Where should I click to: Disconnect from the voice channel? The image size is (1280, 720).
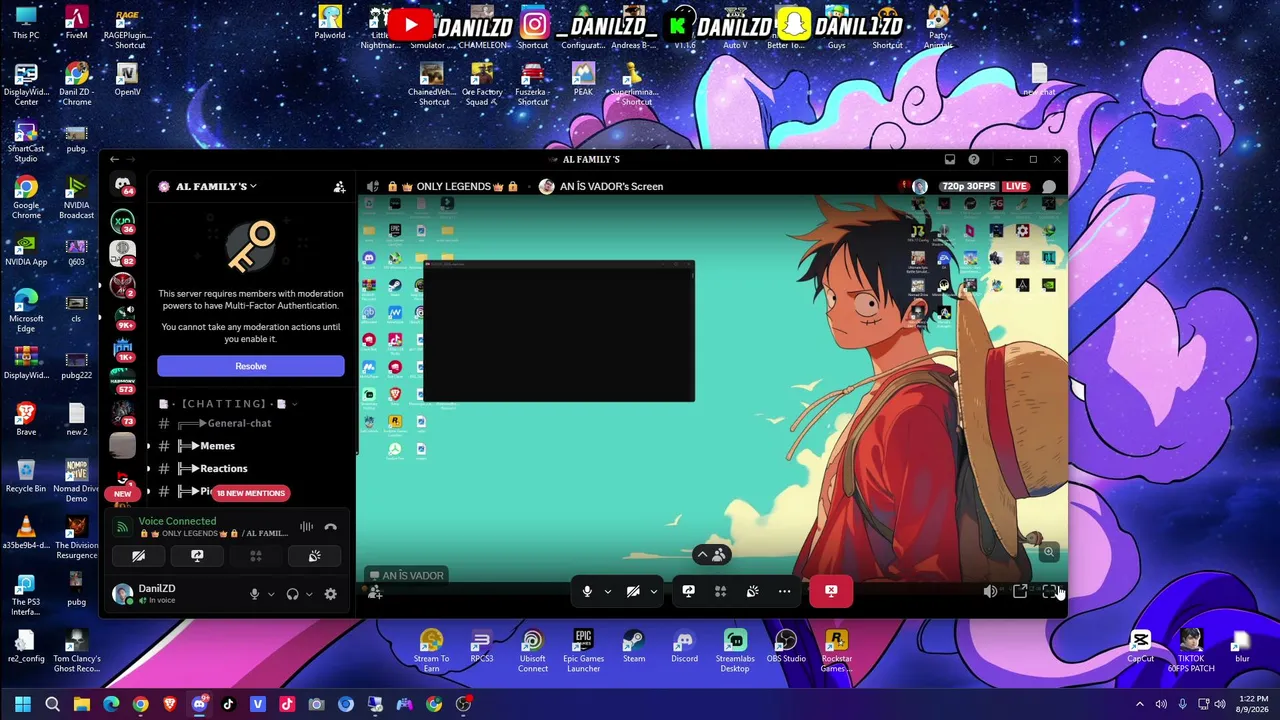click(x=330, y=527)
